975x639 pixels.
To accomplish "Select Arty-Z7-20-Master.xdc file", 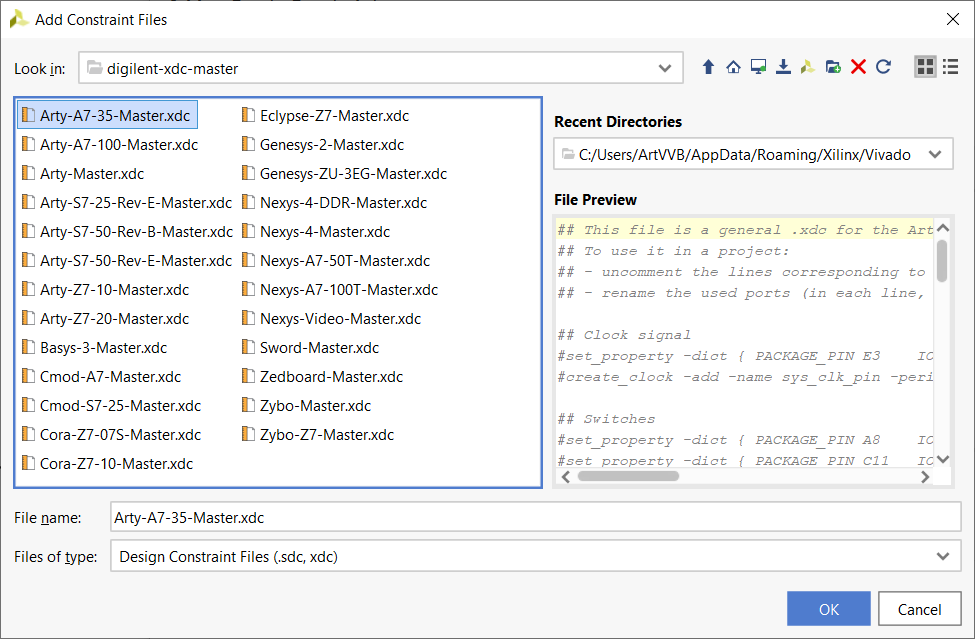I will click(106, 319).
